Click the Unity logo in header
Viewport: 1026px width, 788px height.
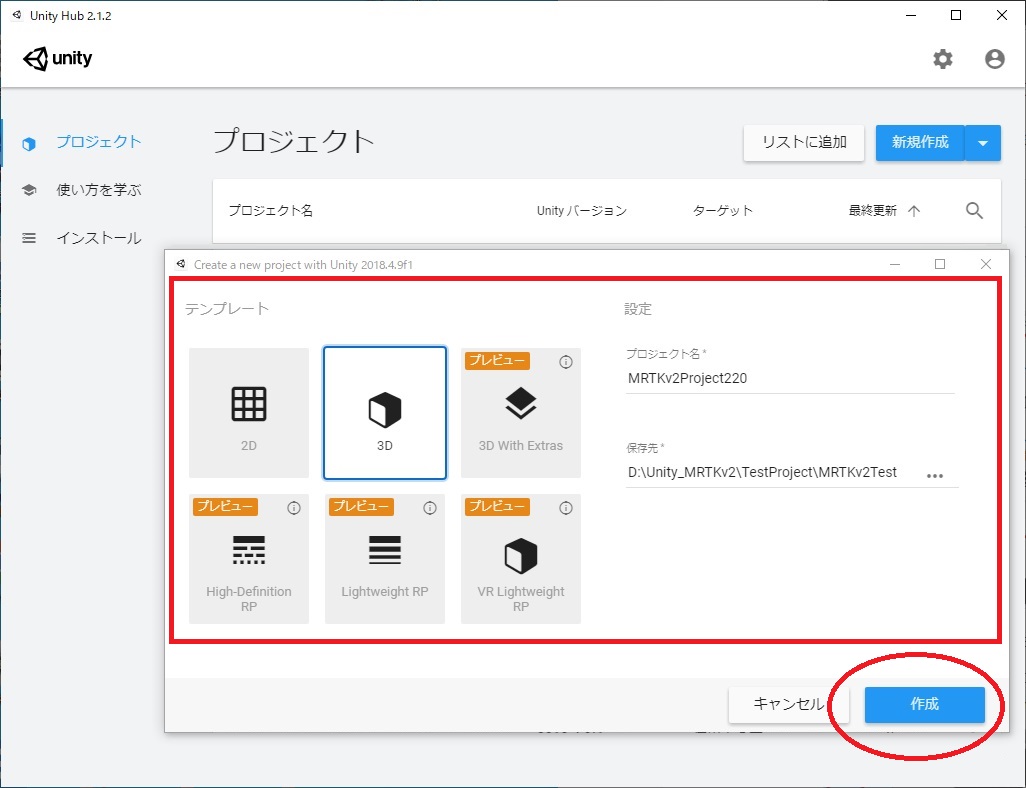pyautogui.click(x=58, y=58)
